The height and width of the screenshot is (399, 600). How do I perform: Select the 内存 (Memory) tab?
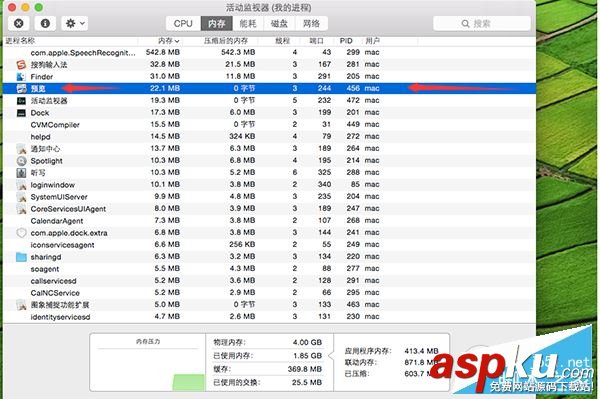point(217,24)
